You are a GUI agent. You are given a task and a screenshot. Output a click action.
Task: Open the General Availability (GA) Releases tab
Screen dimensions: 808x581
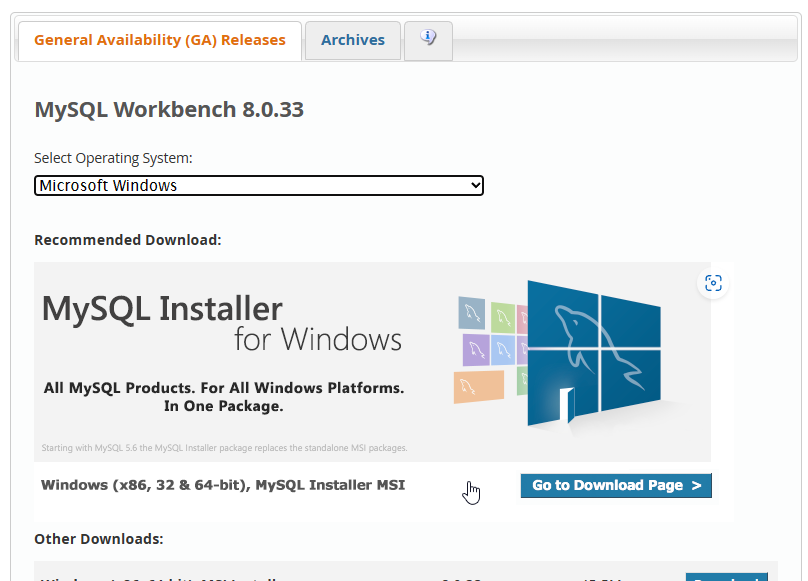pyautogui.click(x=160, y=41)
